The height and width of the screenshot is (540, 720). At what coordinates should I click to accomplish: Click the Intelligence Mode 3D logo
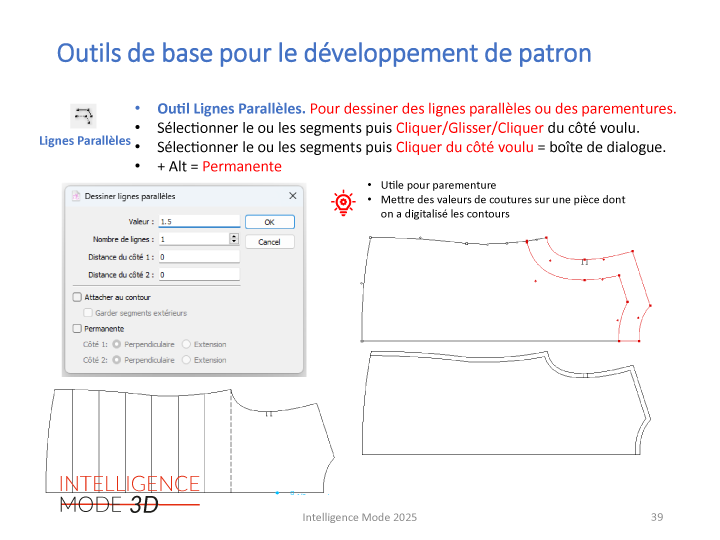click(129, 494)
